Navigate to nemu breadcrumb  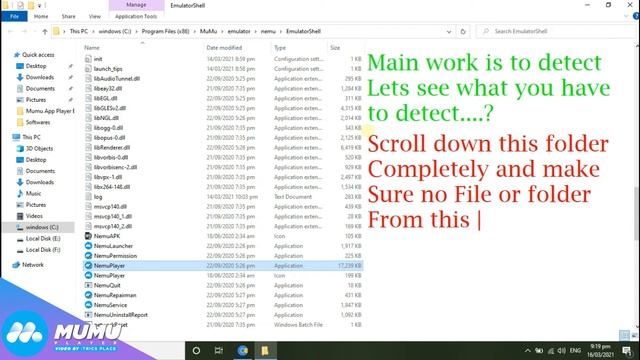pos(268,31)
